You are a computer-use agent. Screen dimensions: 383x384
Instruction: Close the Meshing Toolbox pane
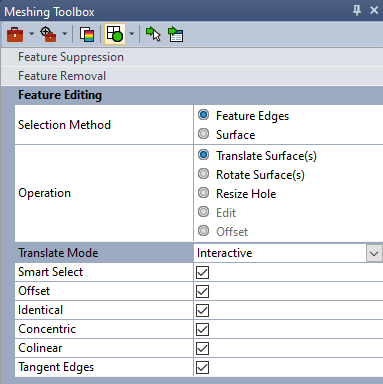374,11
